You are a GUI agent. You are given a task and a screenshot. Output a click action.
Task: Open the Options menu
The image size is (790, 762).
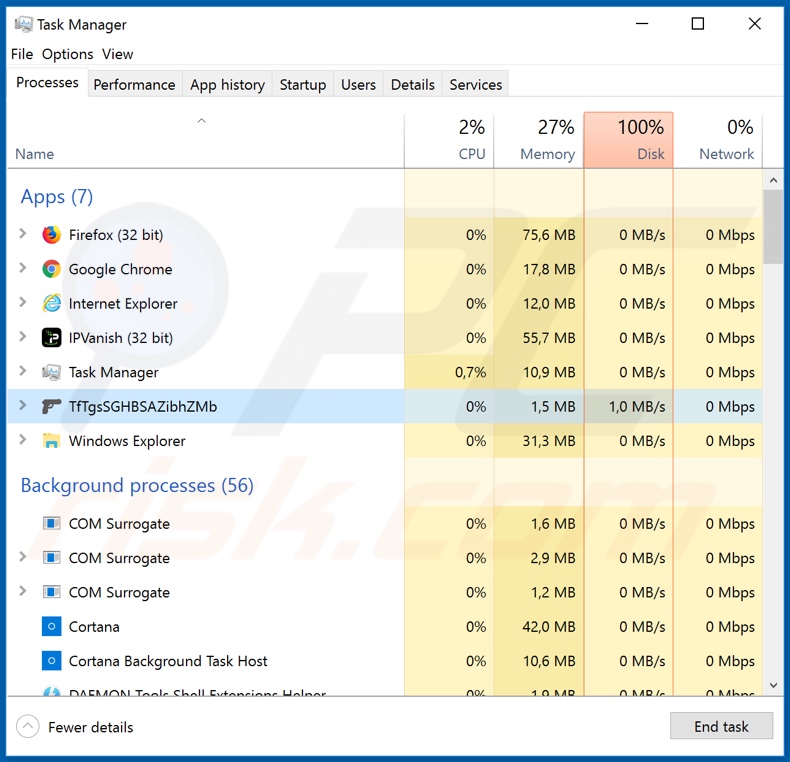pos(68,54)
